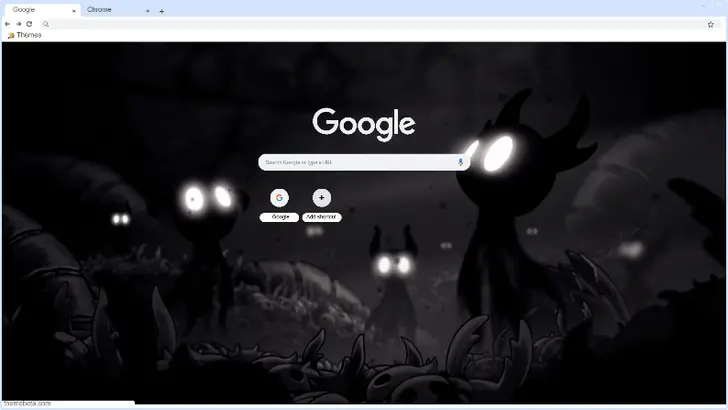Open a new tab with the plus button
This screenshot has height=410, width=728.
[162, 12]
